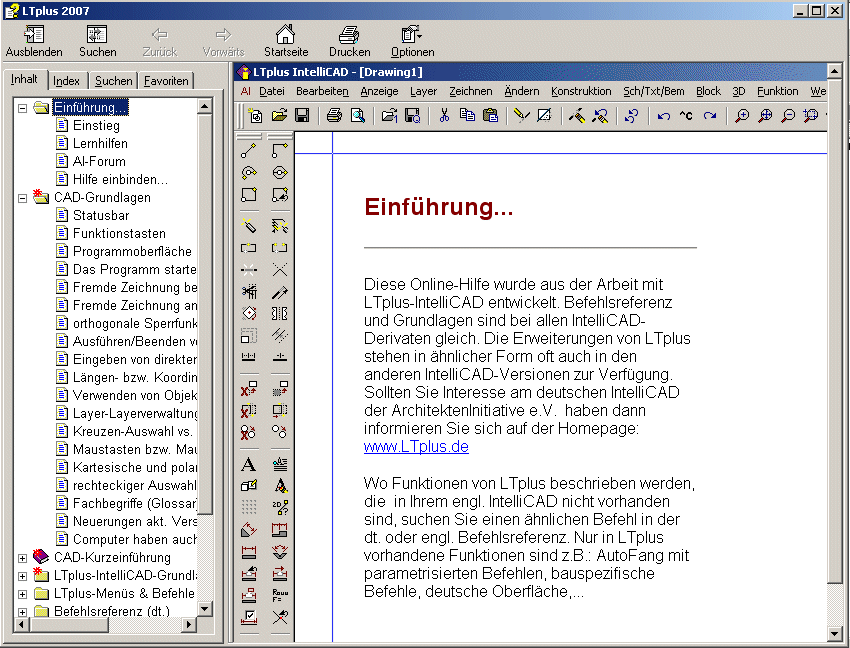Click the tree panel scroll-down arrow
This screenshot has width=850, height=648.
[x=204, y=609]
